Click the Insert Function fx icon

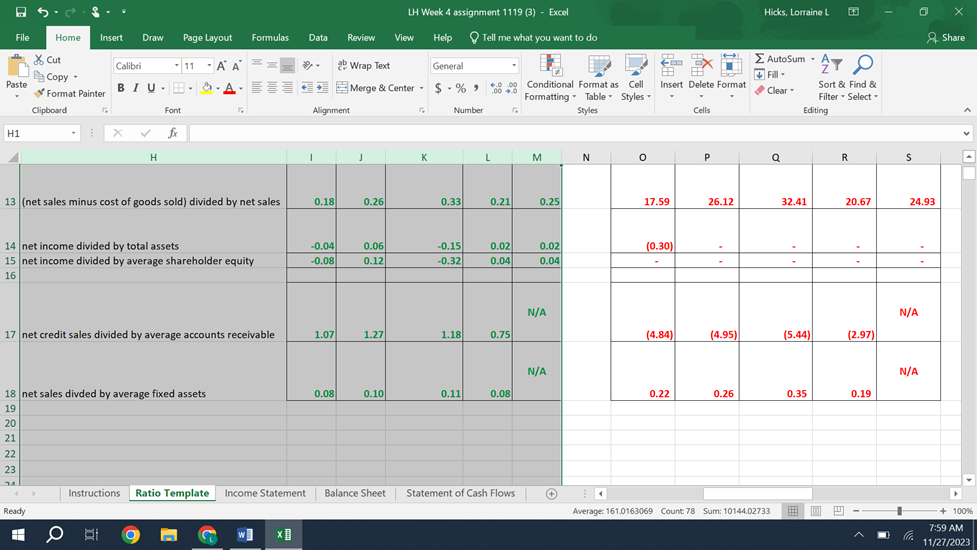(x=173, y=133)
